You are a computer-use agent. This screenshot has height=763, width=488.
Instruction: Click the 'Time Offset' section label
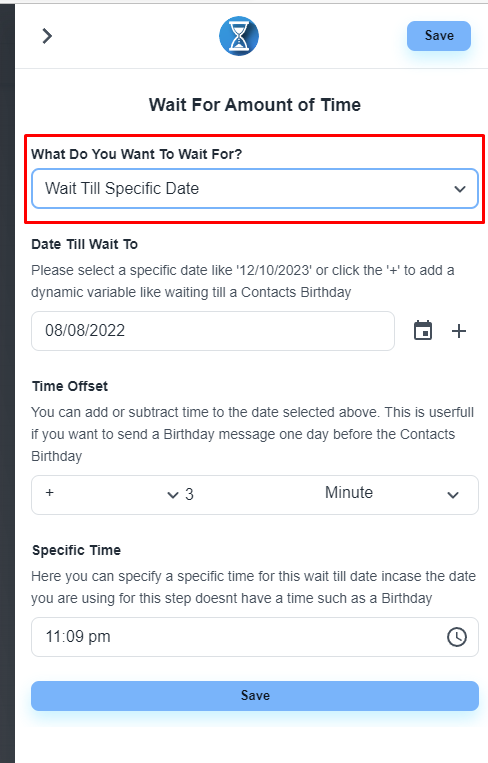point(70,386)
